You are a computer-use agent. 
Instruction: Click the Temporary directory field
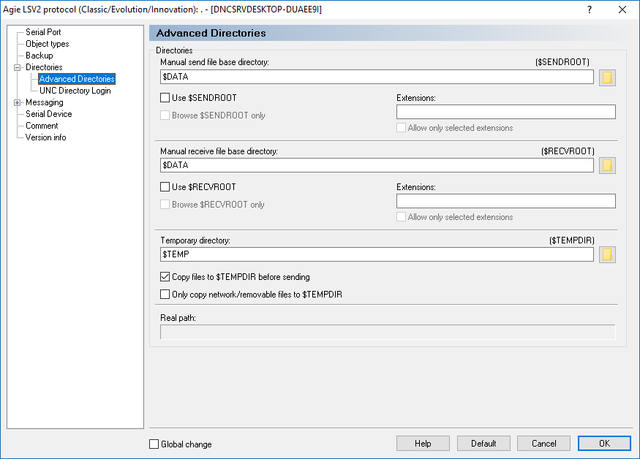[x=377, y=254]
